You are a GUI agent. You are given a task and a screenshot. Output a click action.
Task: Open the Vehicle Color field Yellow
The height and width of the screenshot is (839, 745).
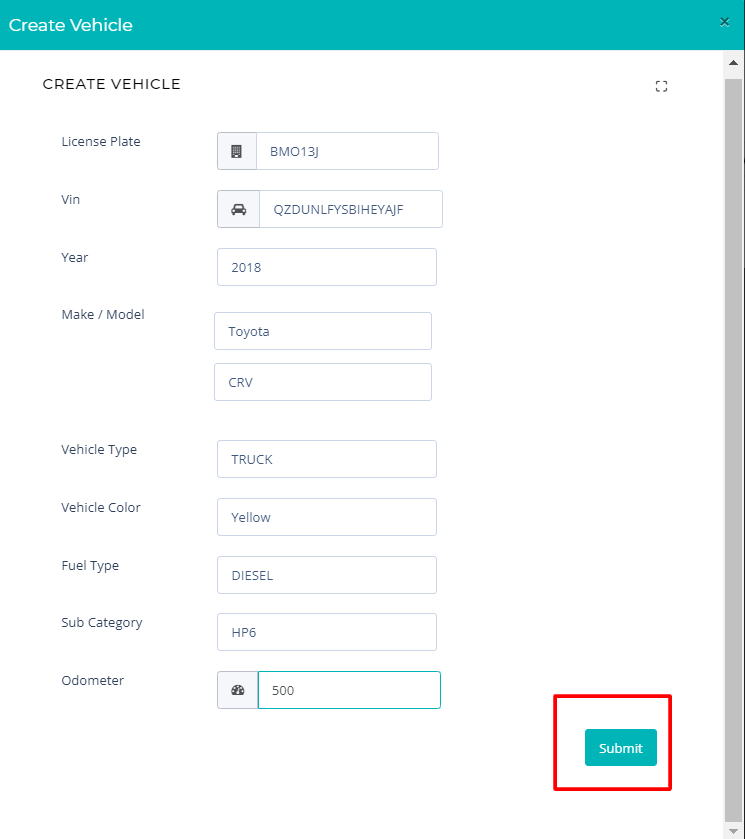(326, 517)
